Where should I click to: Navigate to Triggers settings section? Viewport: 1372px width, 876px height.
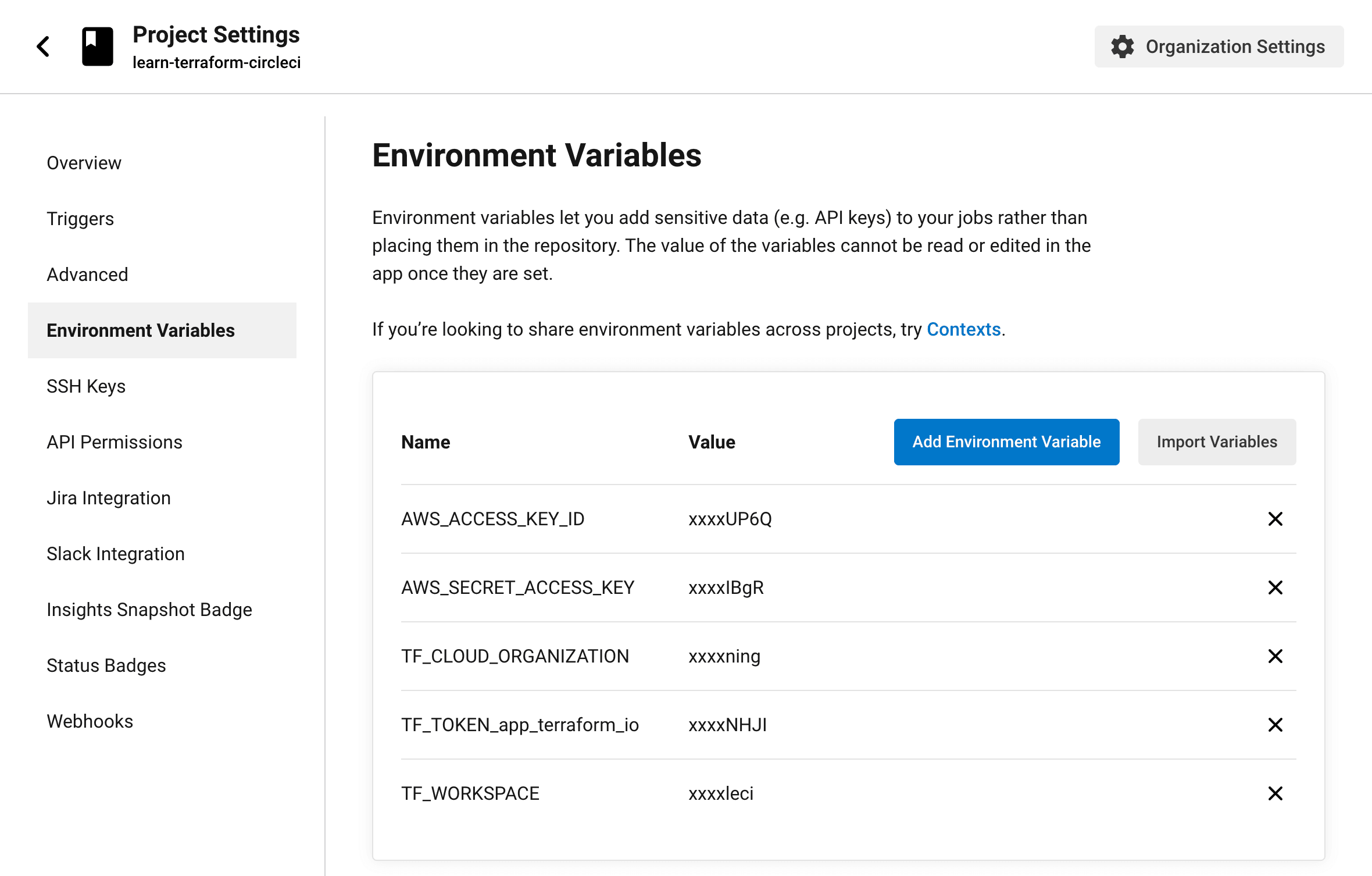[80, 218]
